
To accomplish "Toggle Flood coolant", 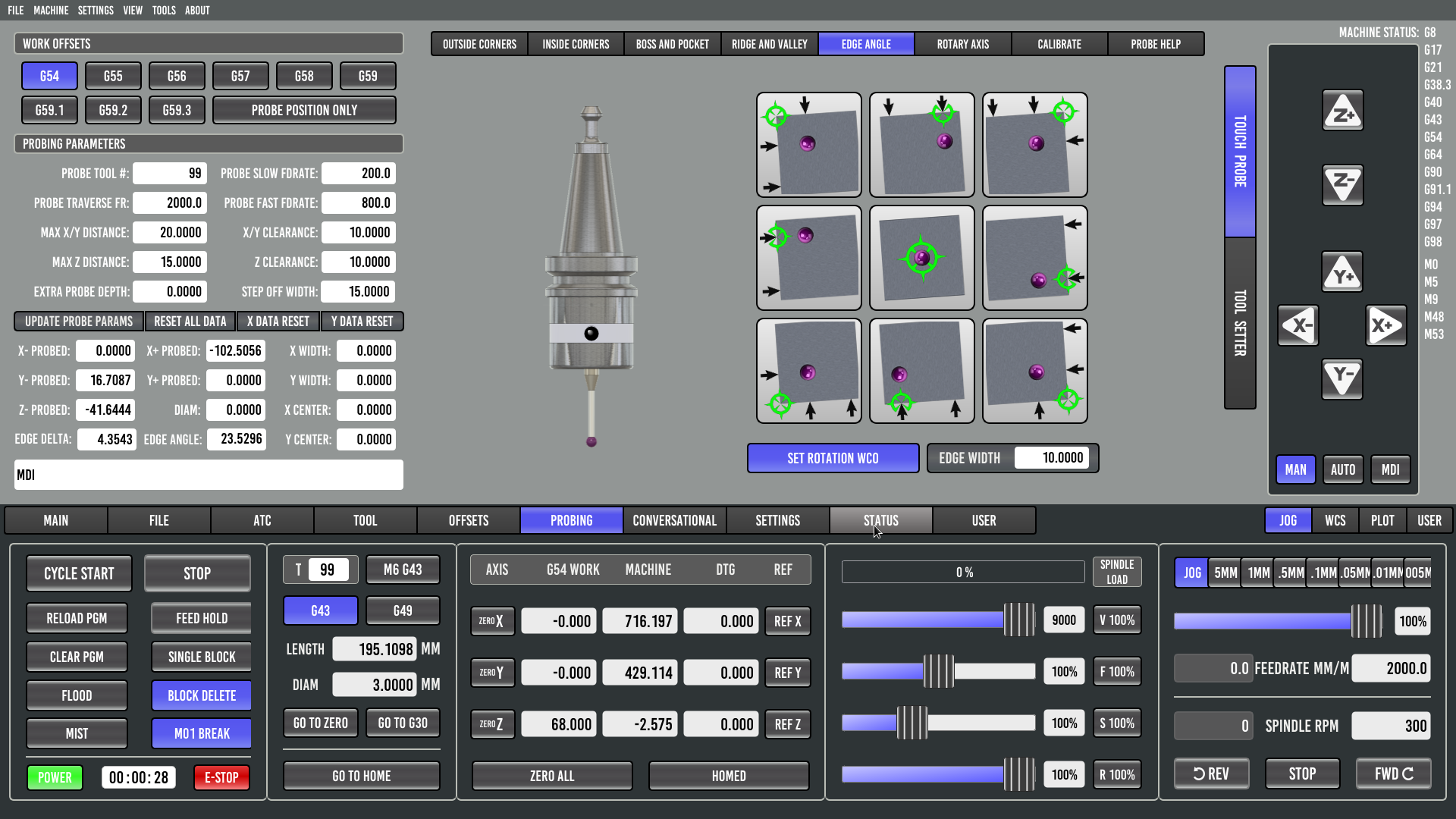I will 77,695.
